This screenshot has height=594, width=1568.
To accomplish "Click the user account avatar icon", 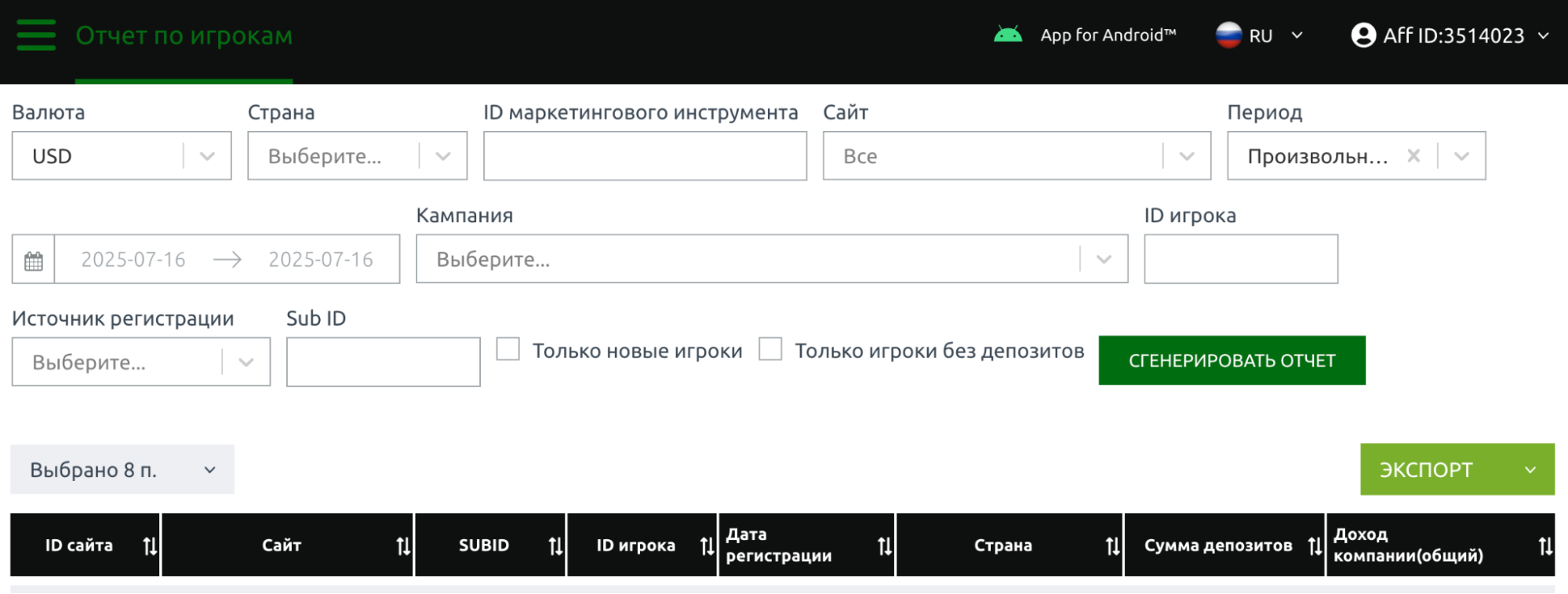I will point(1363,35).
